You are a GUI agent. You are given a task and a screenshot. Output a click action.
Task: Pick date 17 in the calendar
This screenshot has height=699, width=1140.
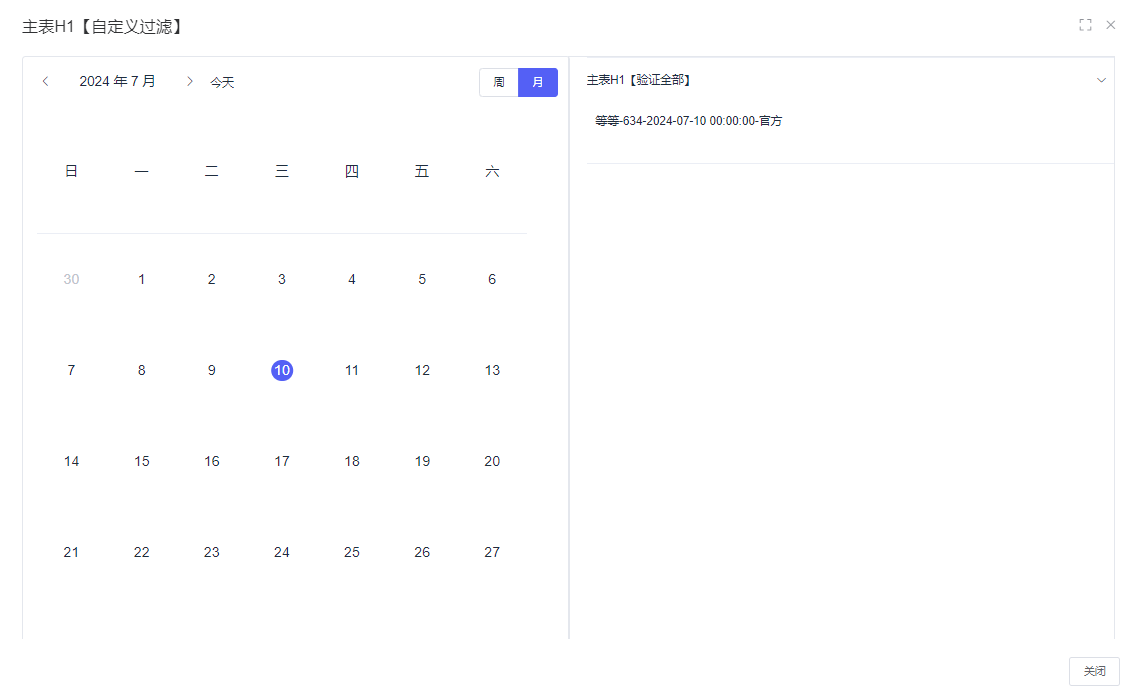click(x=282, y=461)
